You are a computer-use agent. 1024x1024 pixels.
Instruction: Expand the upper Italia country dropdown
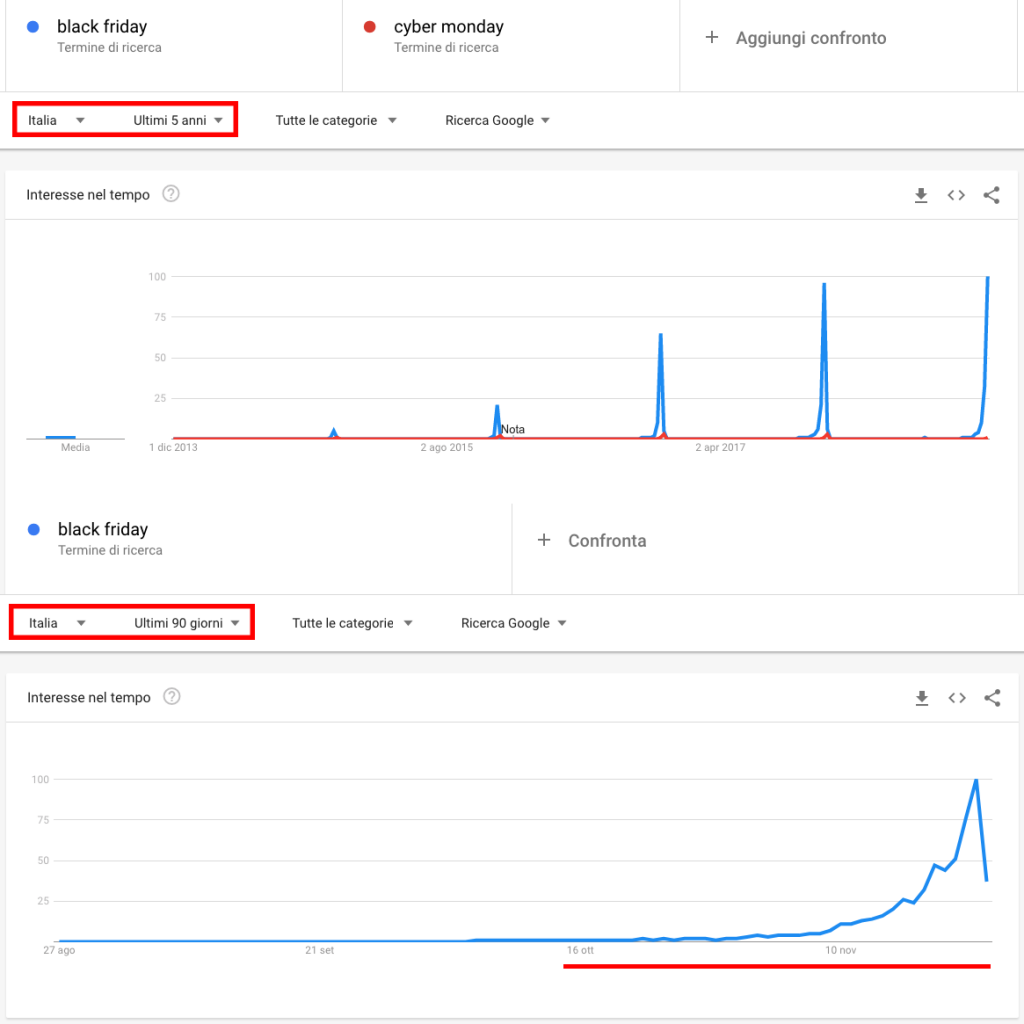point(56,120)
